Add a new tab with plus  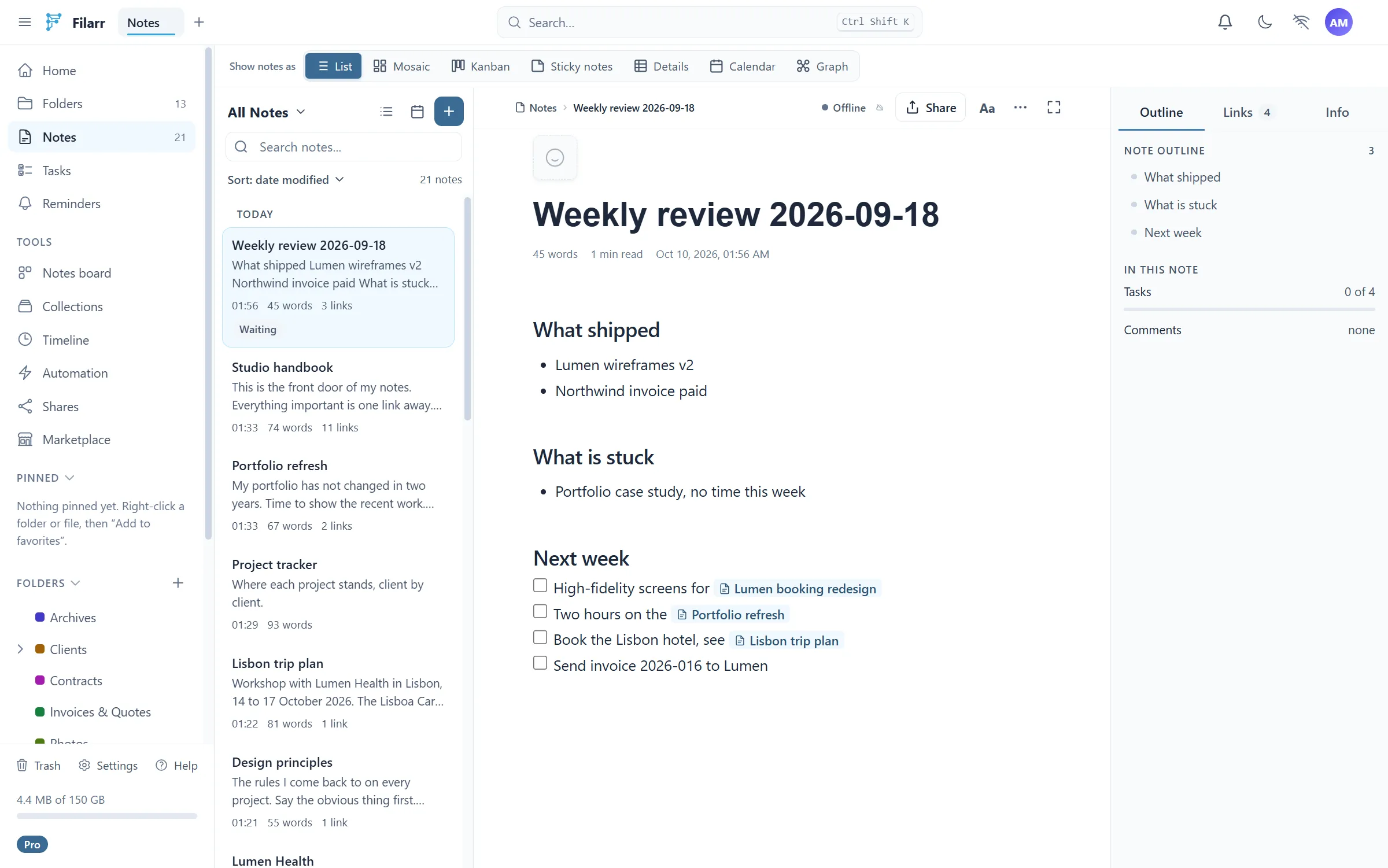click(x=199, y=23)
